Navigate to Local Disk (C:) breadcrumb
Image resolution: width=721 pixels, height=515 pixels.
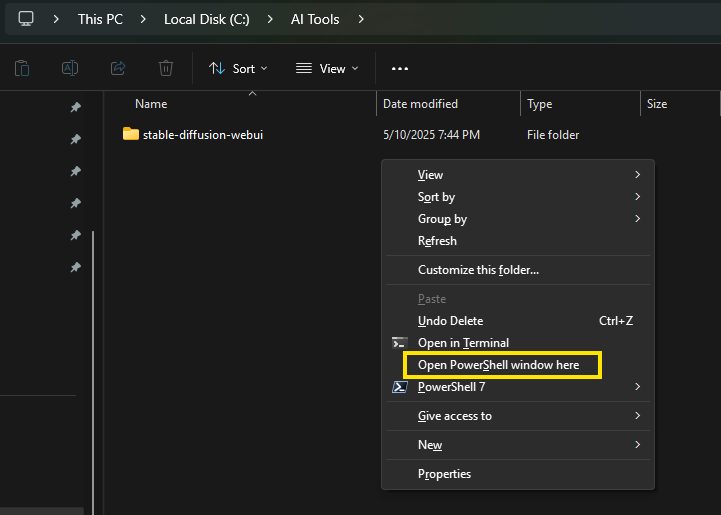tap(206, 19)
